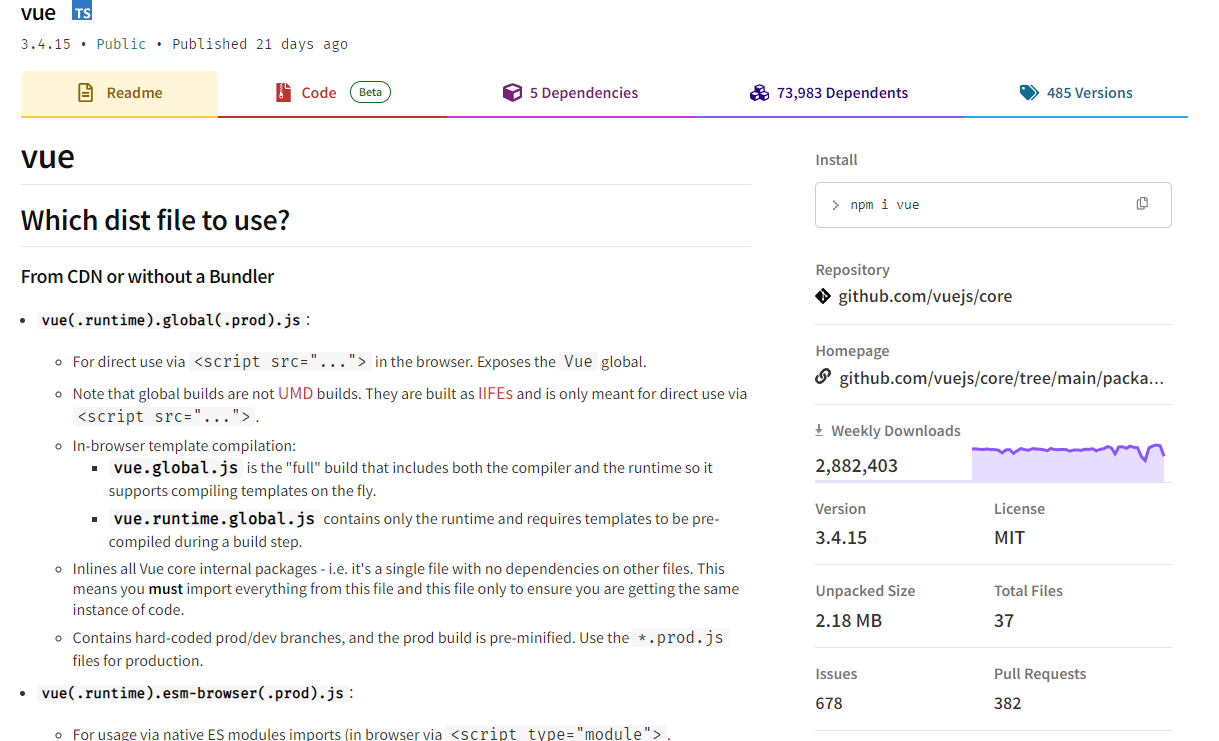Click the 2,882,403 downloads count
This screenshot has height=741, width=1219.
[x=856, y=466]
